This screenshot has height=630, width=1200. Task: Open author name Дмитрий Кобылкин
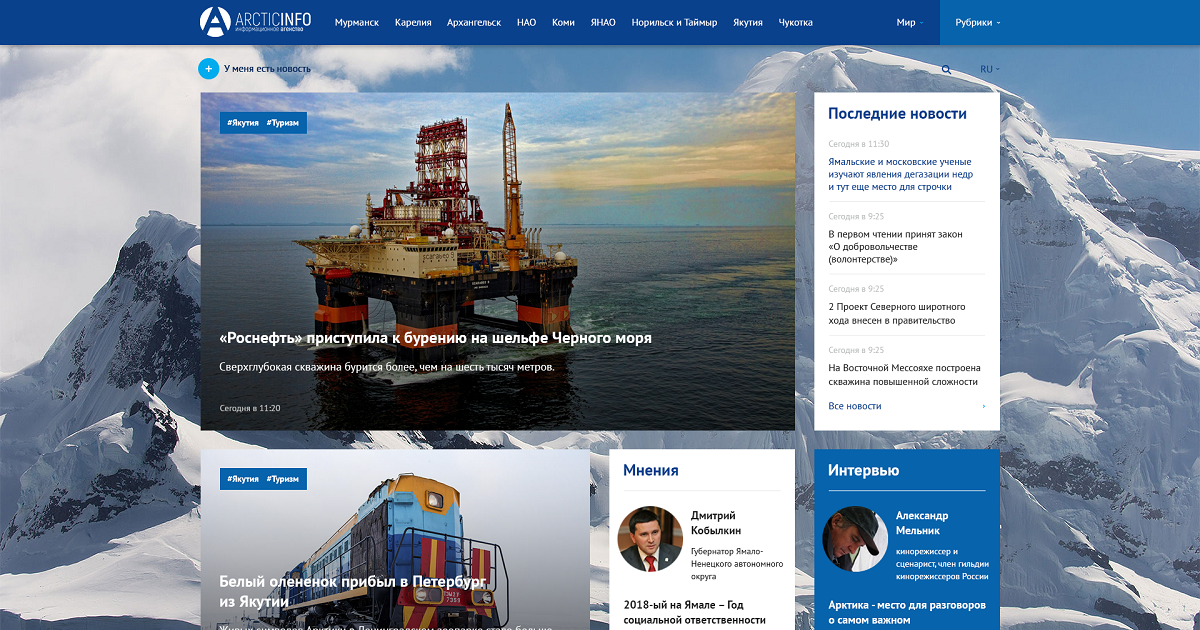coord(717,523)
